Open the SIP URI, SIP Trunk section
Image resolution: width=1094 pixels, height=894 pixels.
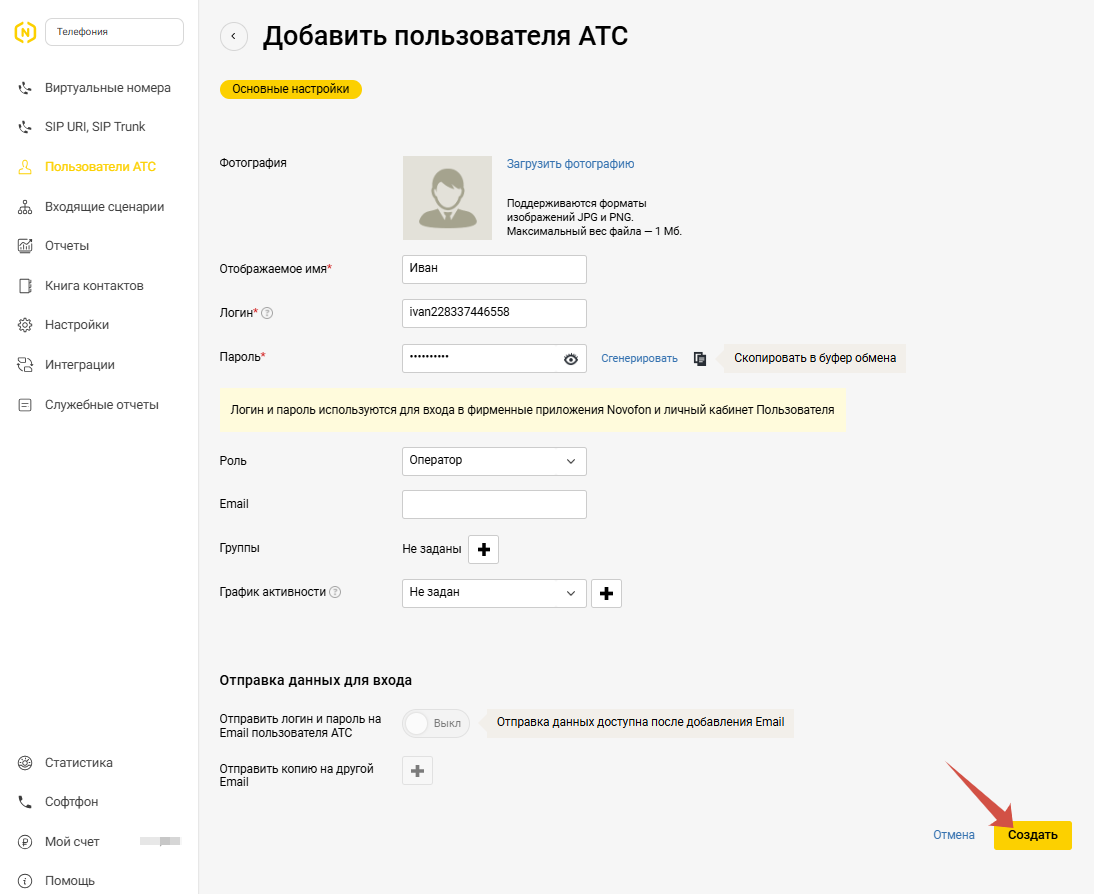pos(94,126)
